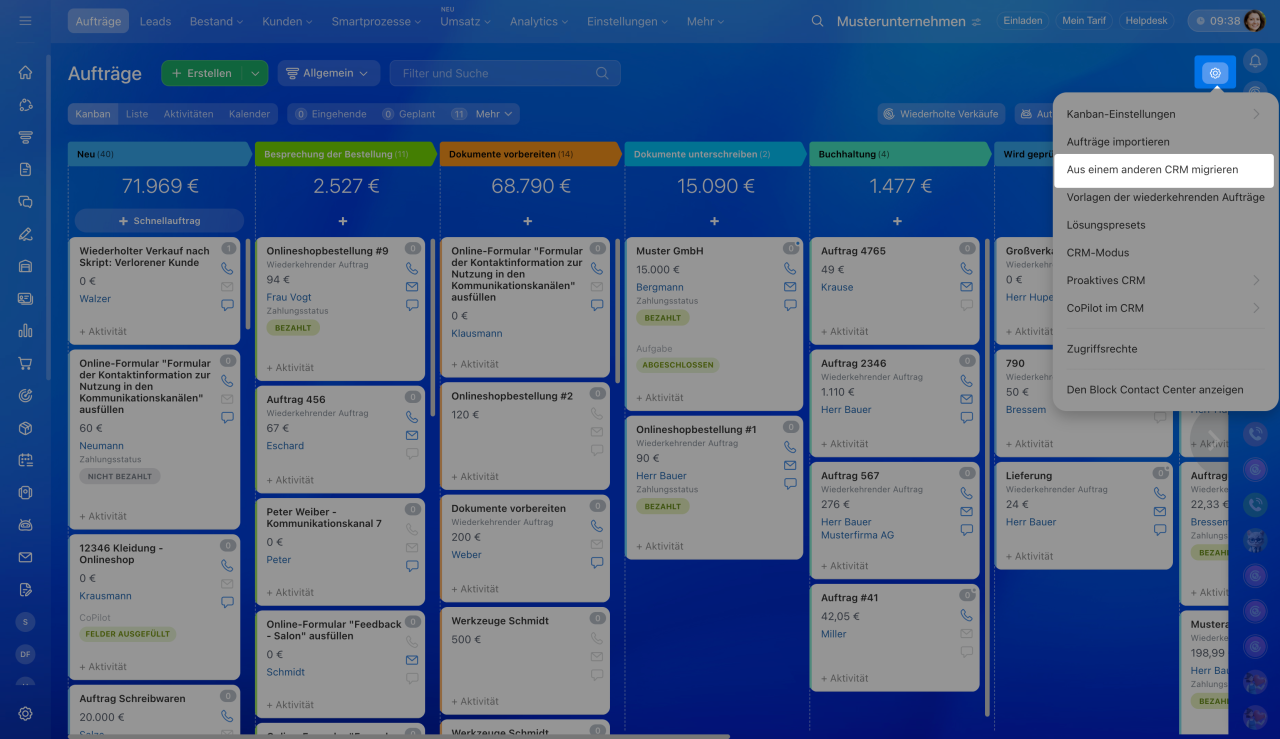The width and height of the screenshot is (1280, 739).
Task: Open CoPilot im CRM submenu
Action: [1165, 308]
